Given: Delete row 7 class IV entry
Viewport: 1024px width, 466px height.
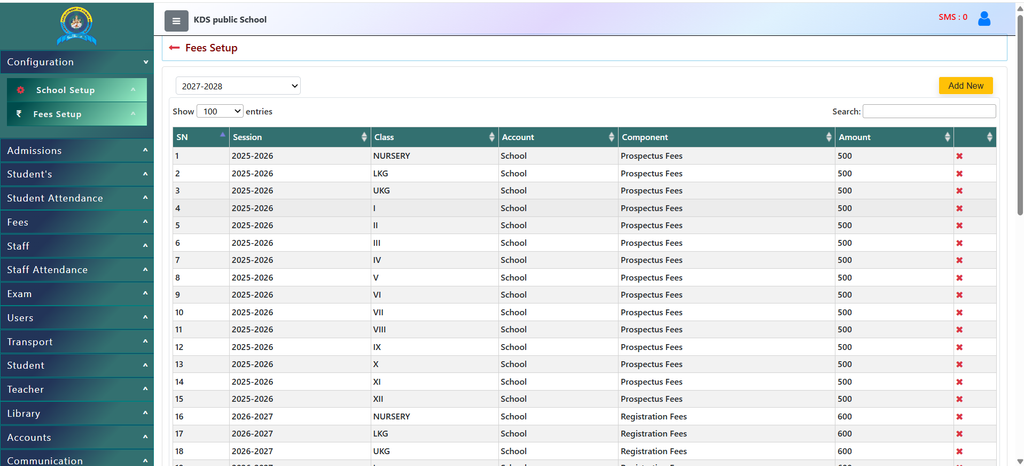Looking at the screenshot, I should [959, 260].
